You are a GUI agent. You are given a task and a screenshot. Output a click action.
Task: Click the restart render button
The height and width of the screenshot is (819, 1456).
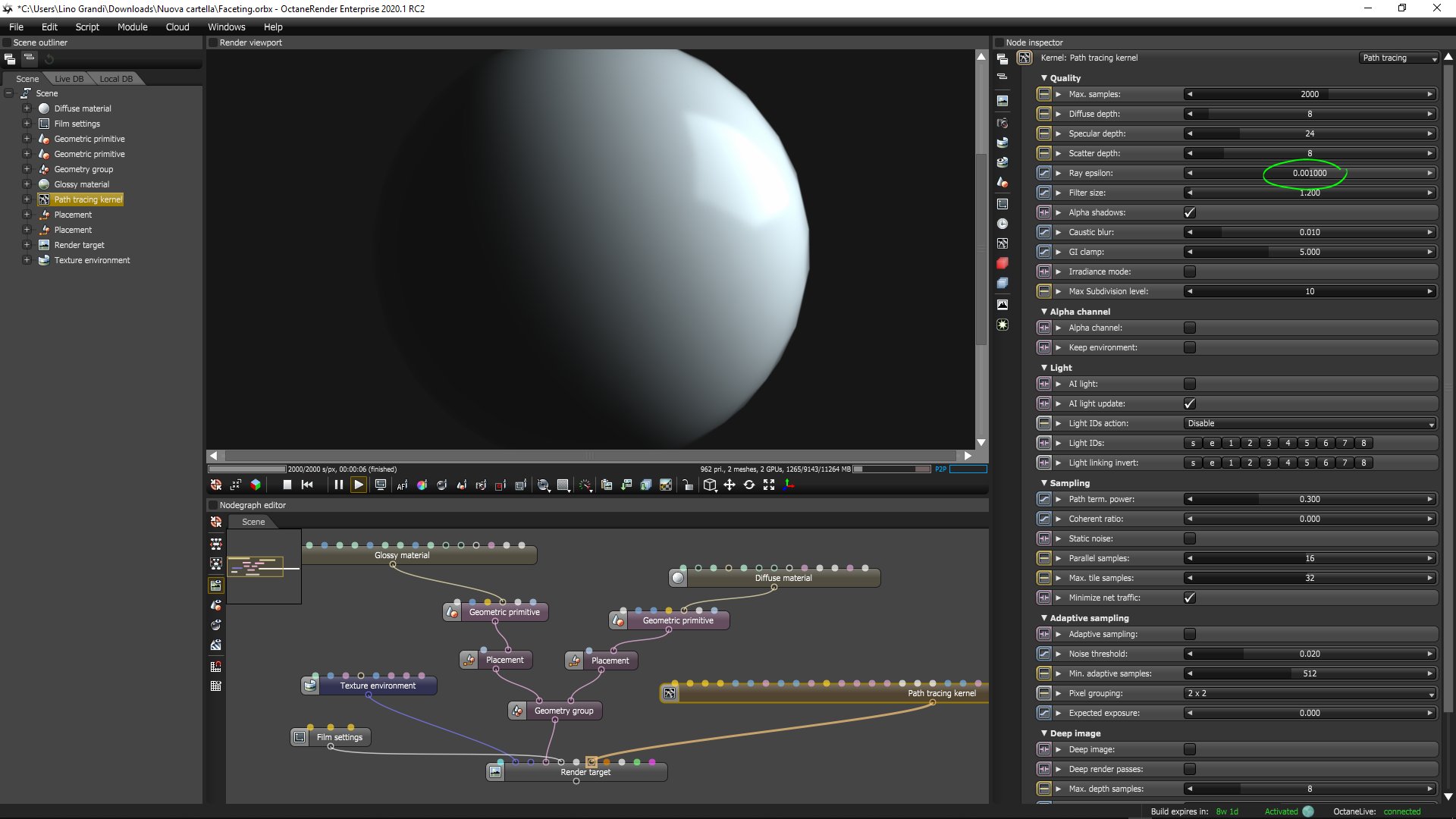click(307, 485)
